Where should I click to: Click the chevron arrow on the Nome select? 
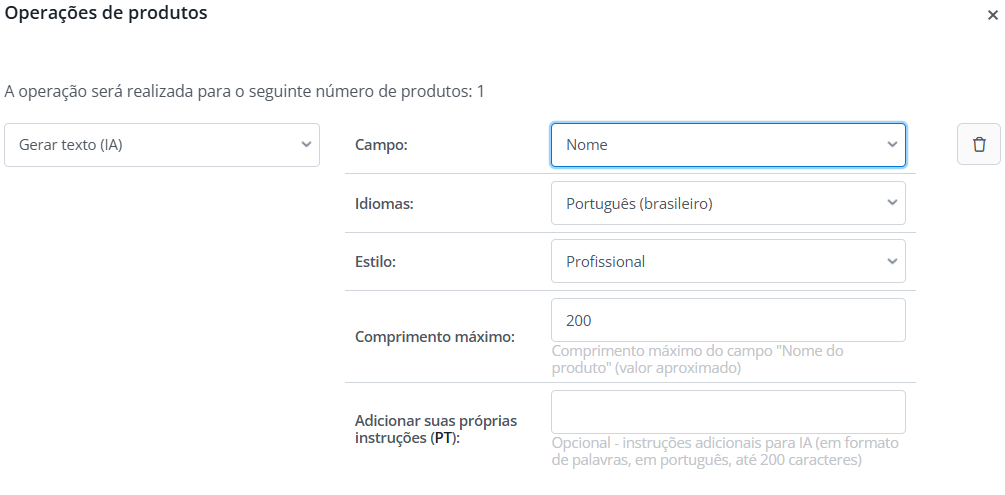click(x=892, y=145)
